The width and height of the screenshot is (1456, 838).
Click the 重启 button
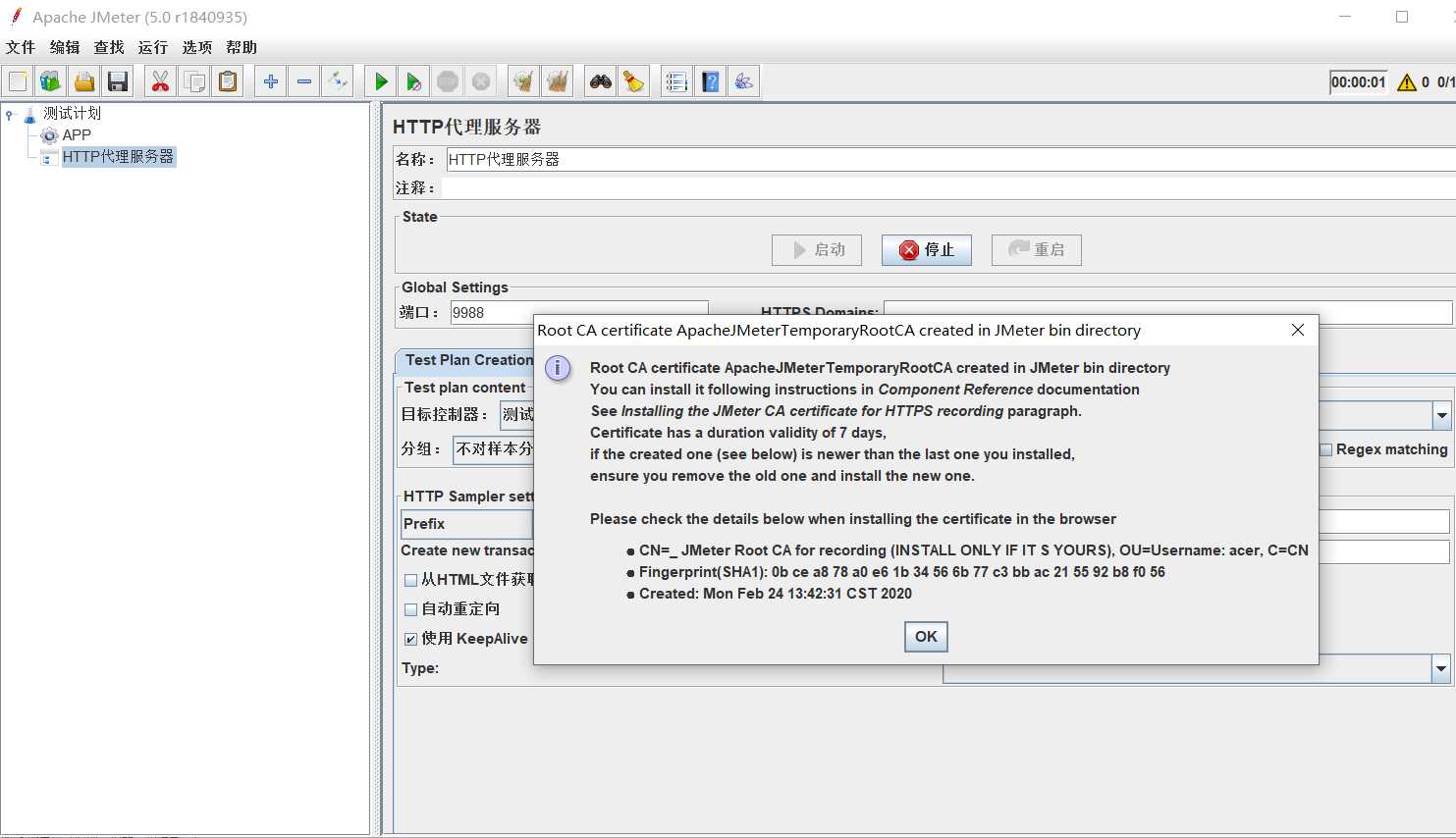click(x=1037, y=250)
